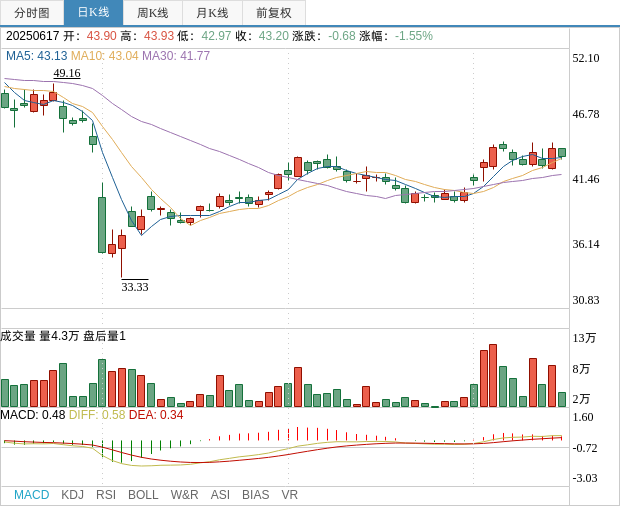Switch to the KDJ indicator

(x=72, y=495)
